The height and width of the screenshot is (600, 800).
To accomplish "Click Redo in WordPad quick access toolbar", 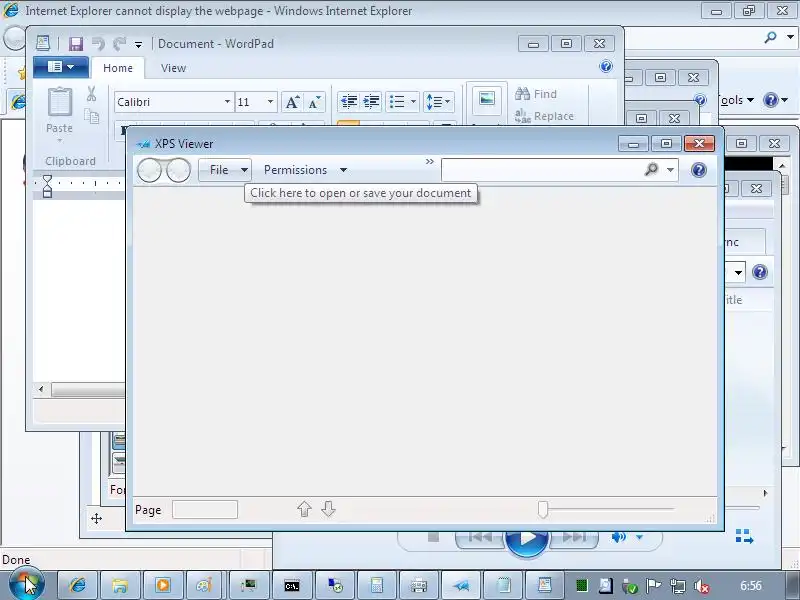I will [119, 44].
